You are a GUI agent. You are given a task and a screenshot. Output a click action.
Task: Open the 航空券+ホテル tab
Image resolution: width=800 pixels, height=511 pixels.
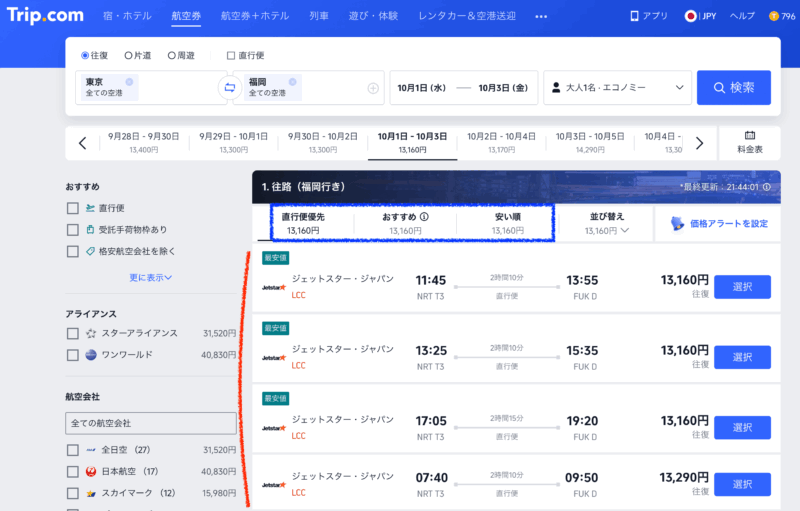(x=255, y=16)
